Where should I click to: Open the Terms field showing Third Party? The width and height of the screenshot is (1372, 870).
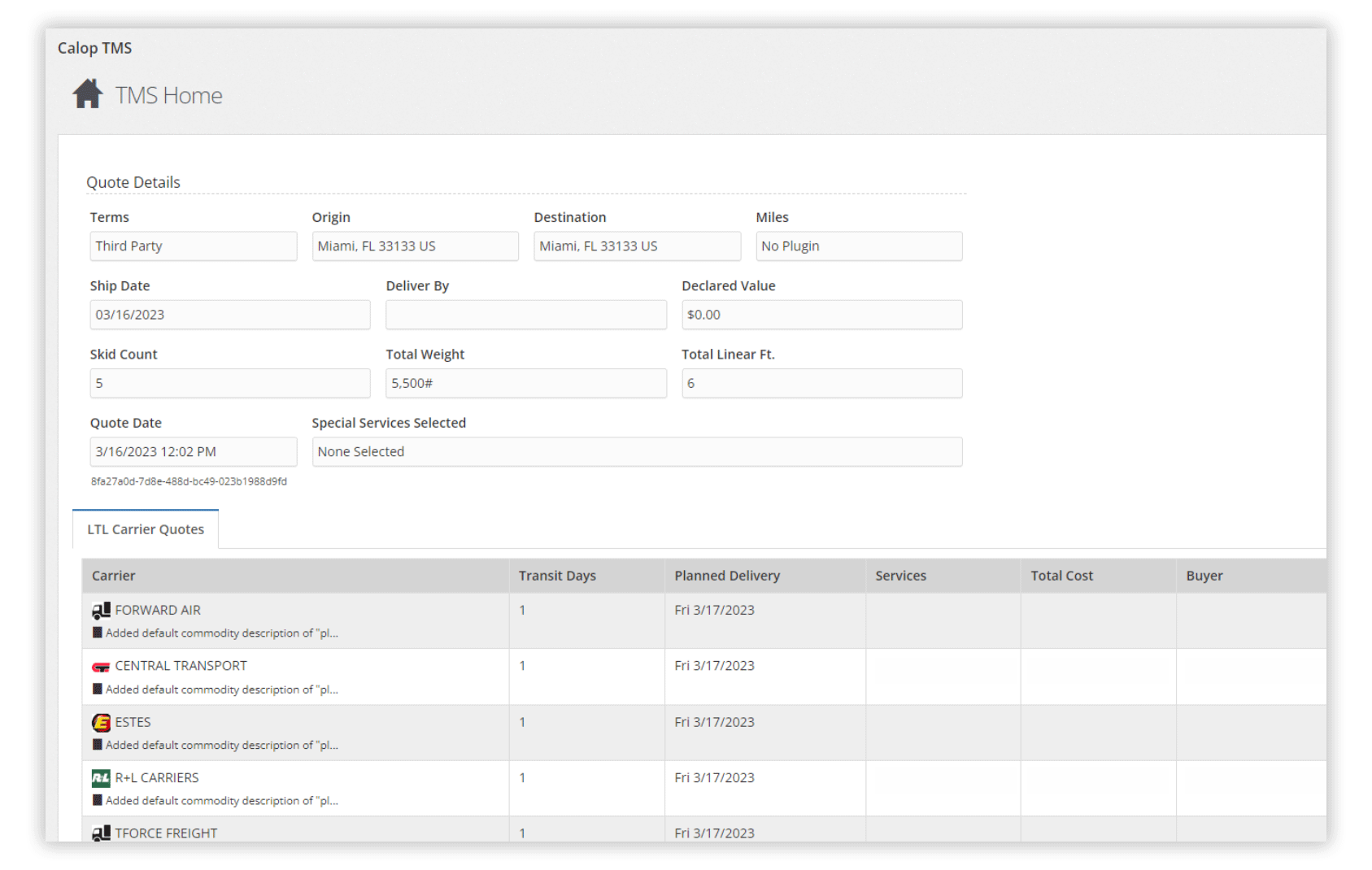(x=193, y=246)
